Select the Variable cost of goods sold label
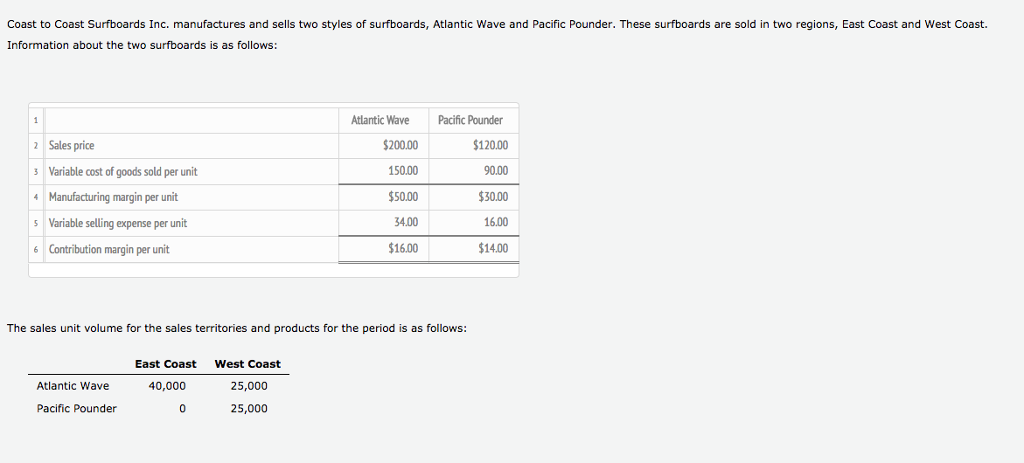 (123, 172)
